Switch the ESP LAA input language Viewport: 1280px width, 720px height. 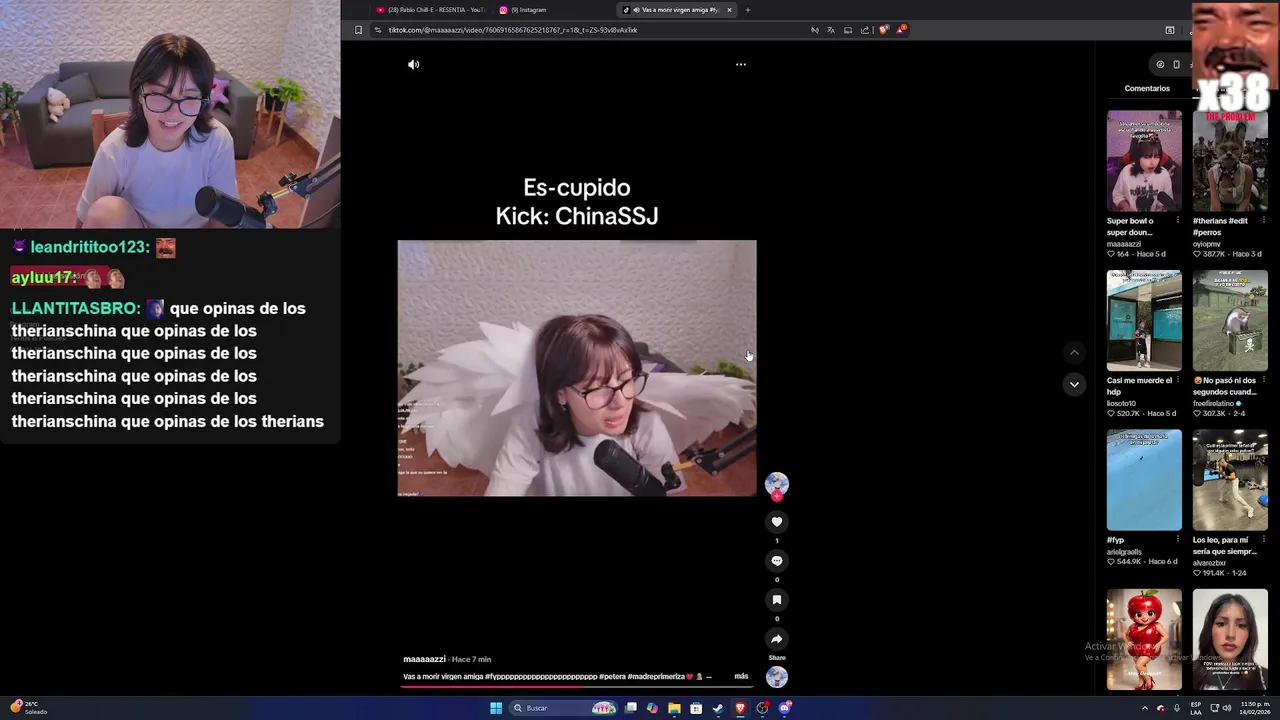point(1195,708)
